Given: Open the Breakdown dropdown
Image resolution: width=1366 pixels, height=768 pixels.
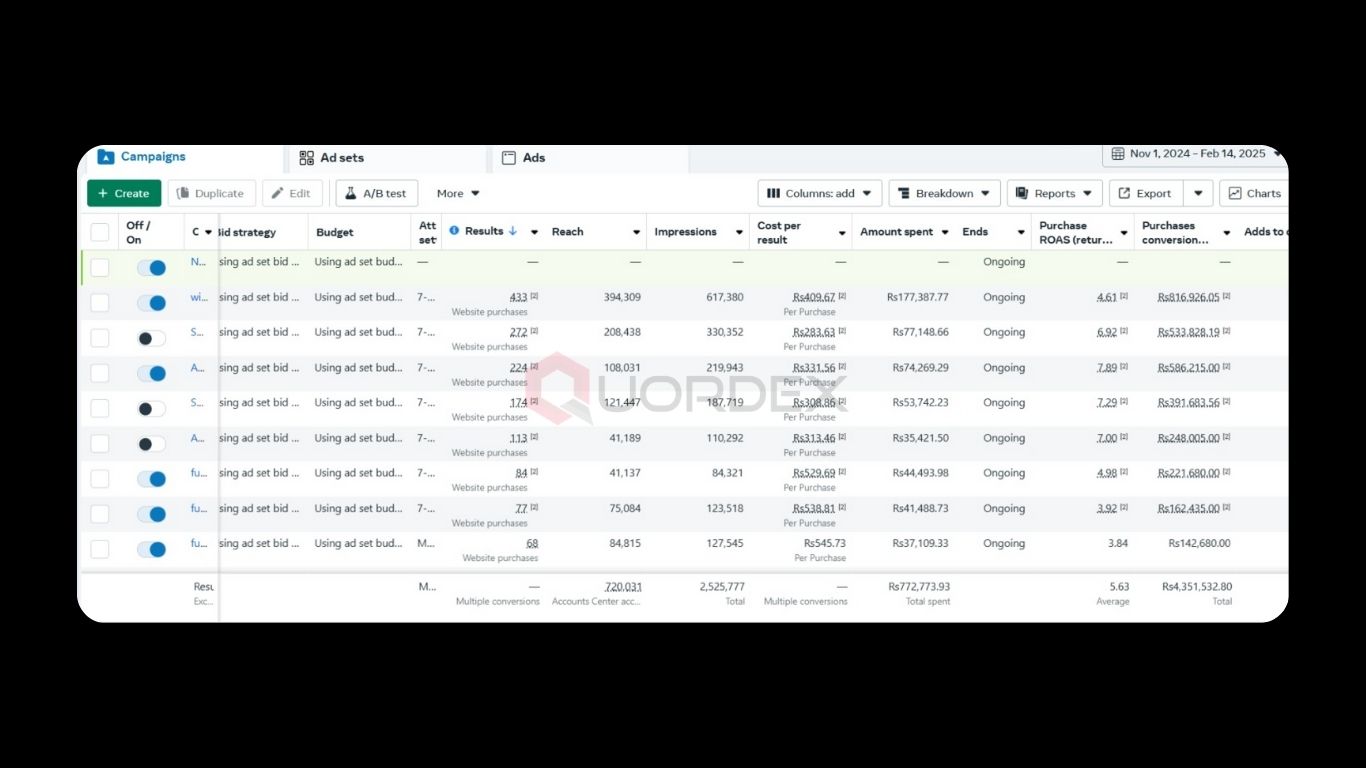Looking at the screenshot, I should [943, 193].
